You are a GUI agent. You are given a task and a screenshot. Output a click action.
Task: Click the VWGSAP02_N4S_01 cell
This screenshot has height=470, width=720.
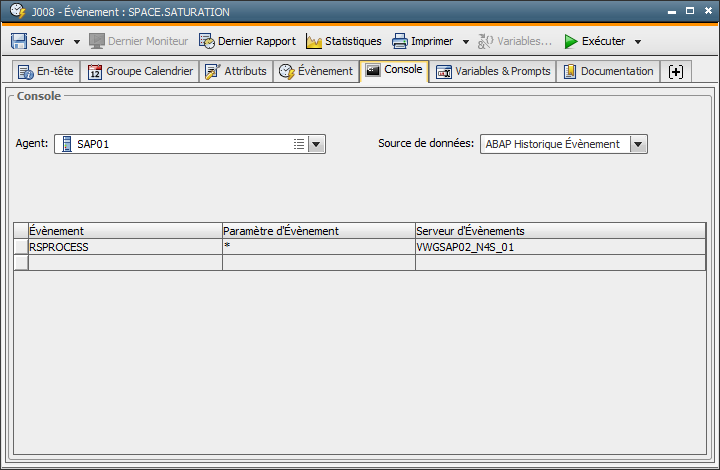560,247
